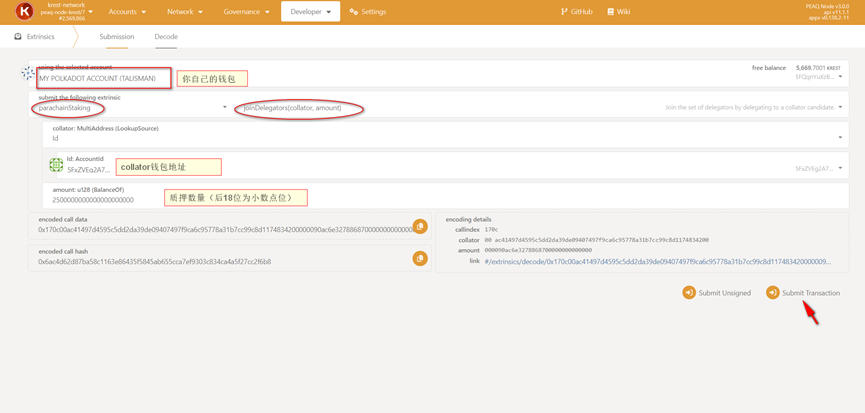Select the encoded call data hex text
This screenshot has width=865, height=413.
(x=225, y=229)
